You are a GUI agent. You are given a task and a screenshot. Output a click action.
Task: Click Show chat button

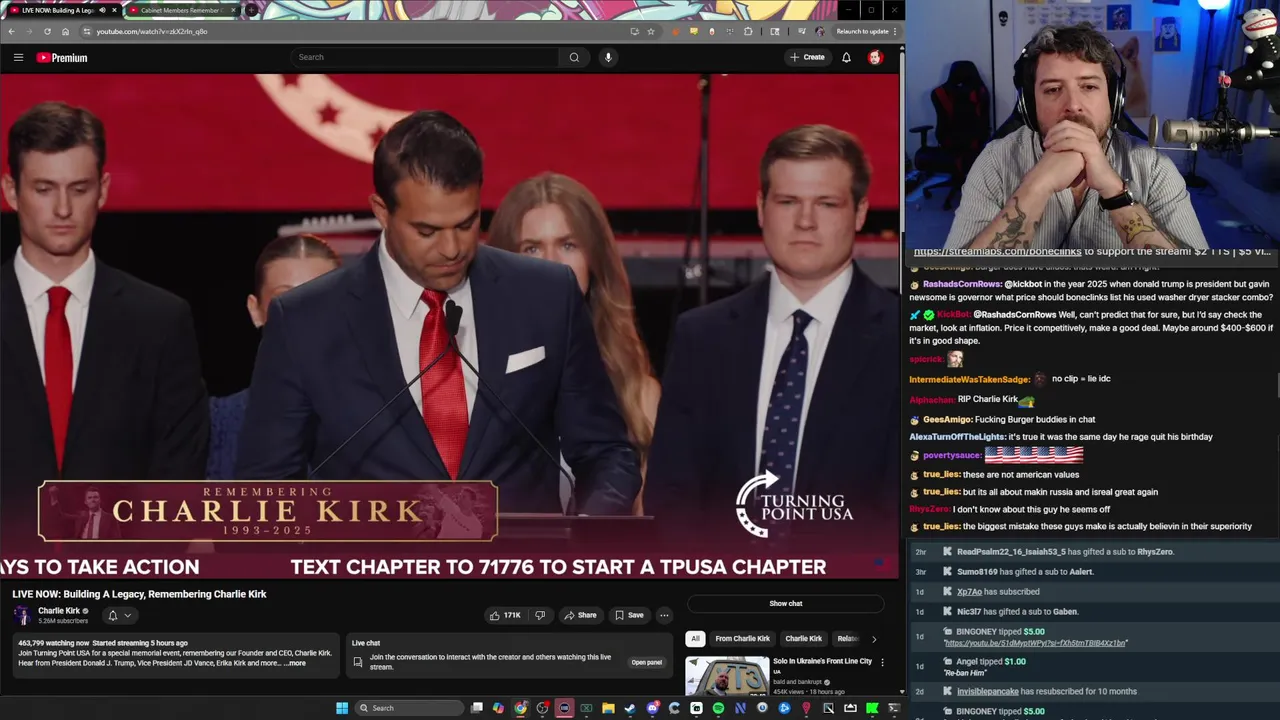[786, 603]
